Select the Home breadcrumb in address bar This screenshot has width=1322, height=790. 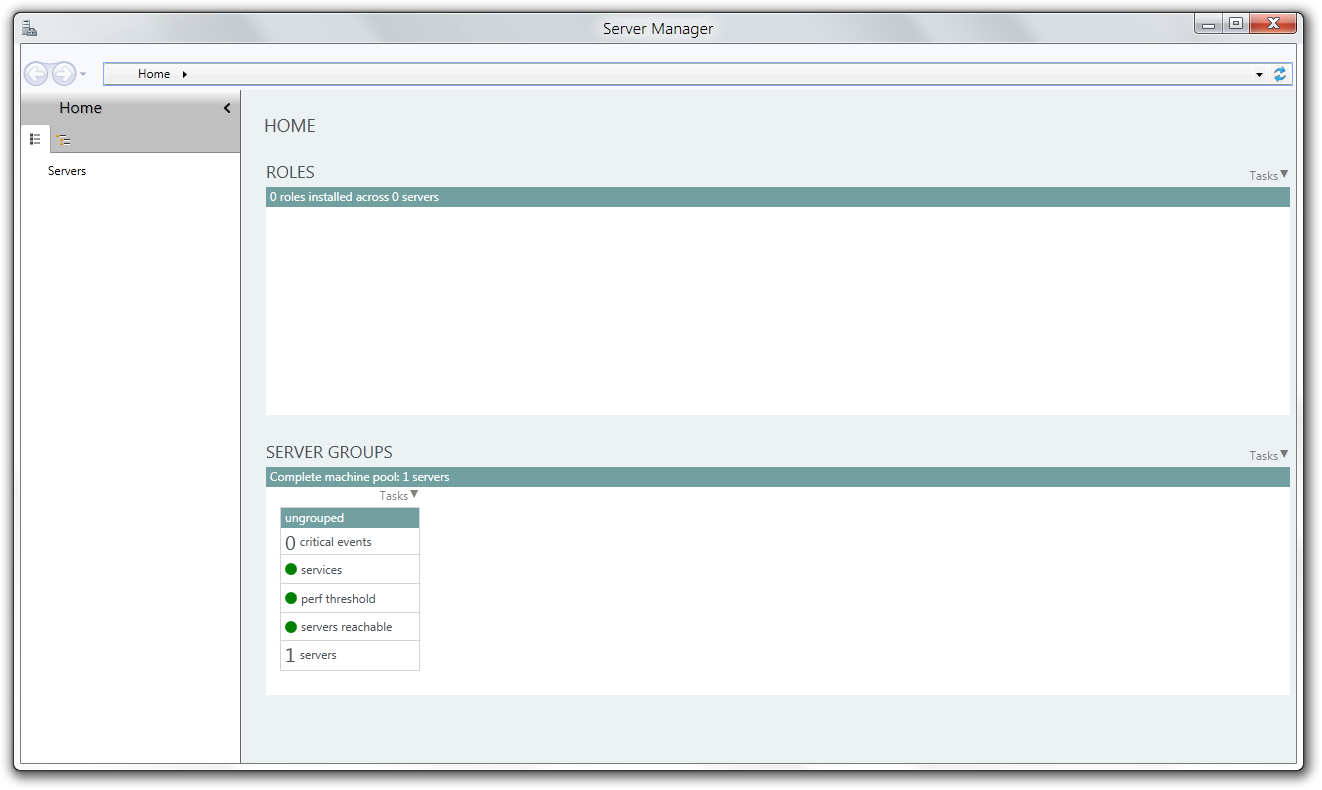pos(154,74)
